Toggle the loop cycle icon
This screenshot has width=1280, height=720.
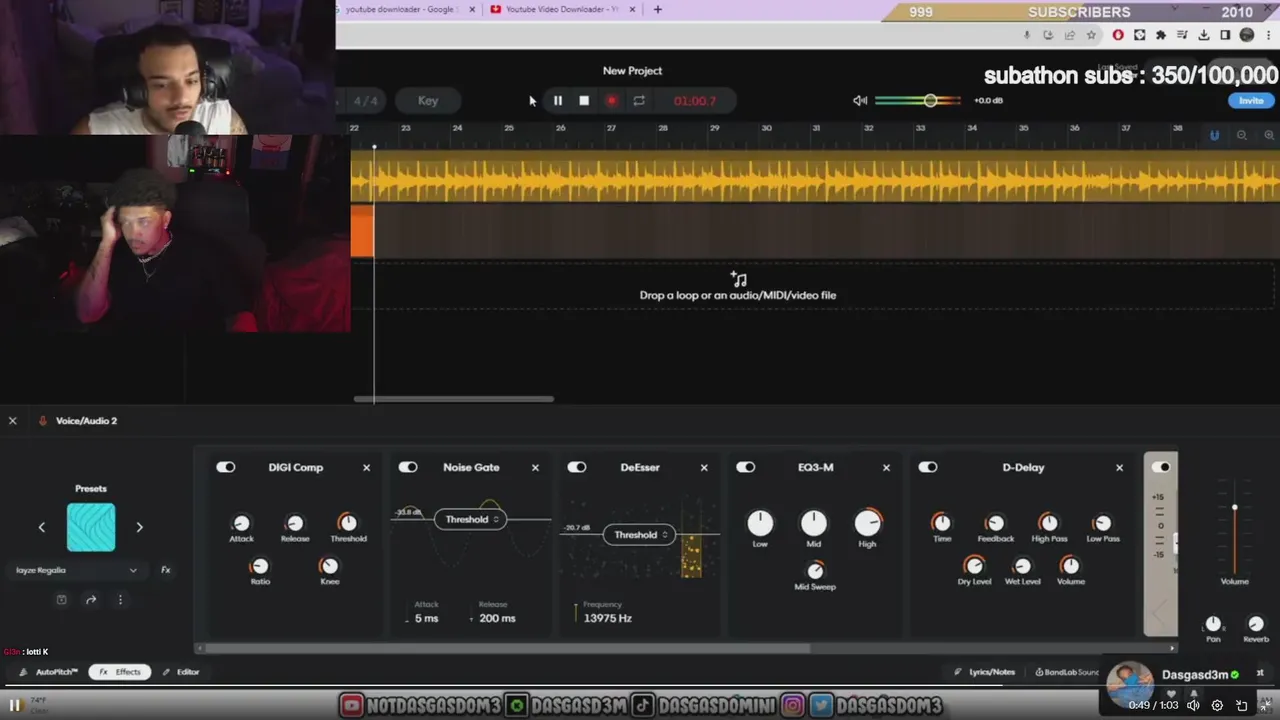(638, 101)
